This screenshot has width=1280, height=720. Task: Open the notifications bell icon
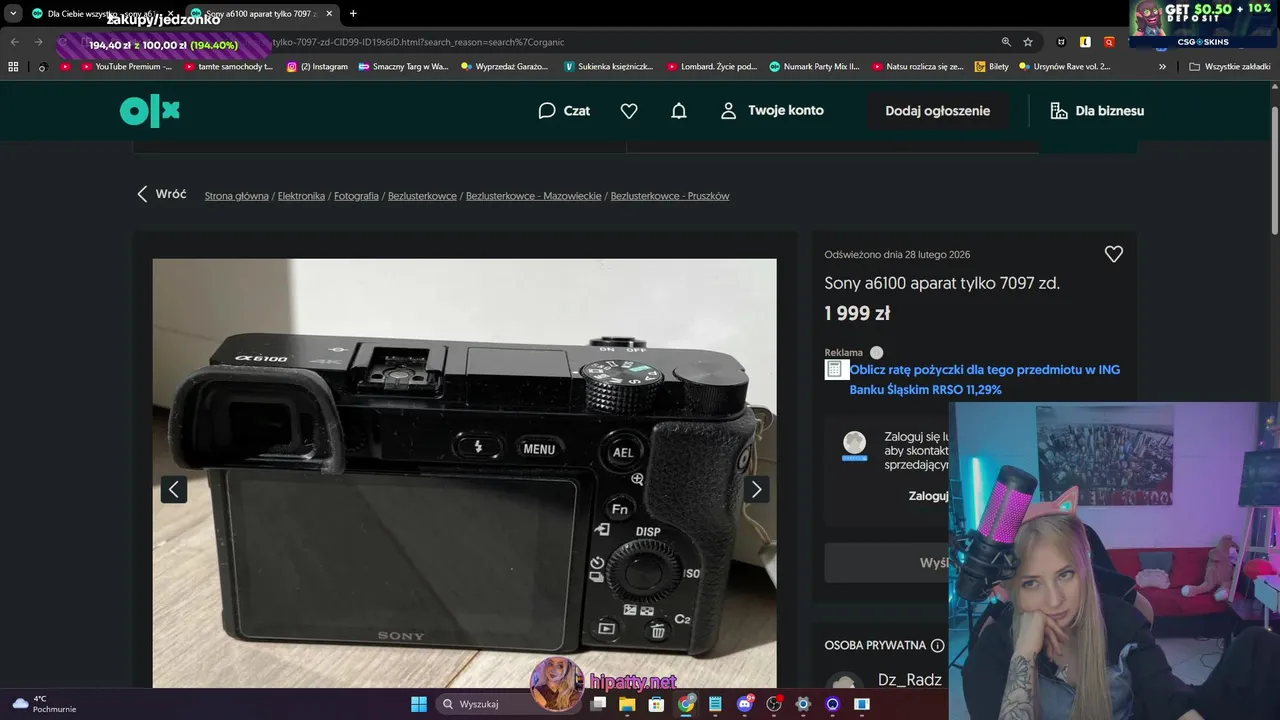coord(679,111)
